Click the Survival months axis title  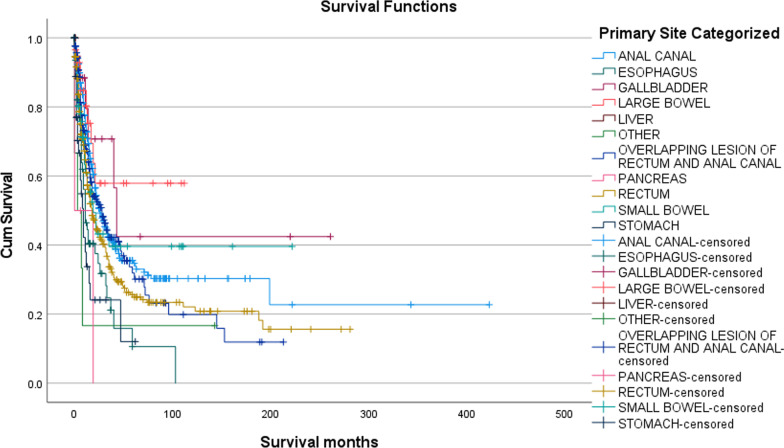pyautogui.click(x=310, y=439)
